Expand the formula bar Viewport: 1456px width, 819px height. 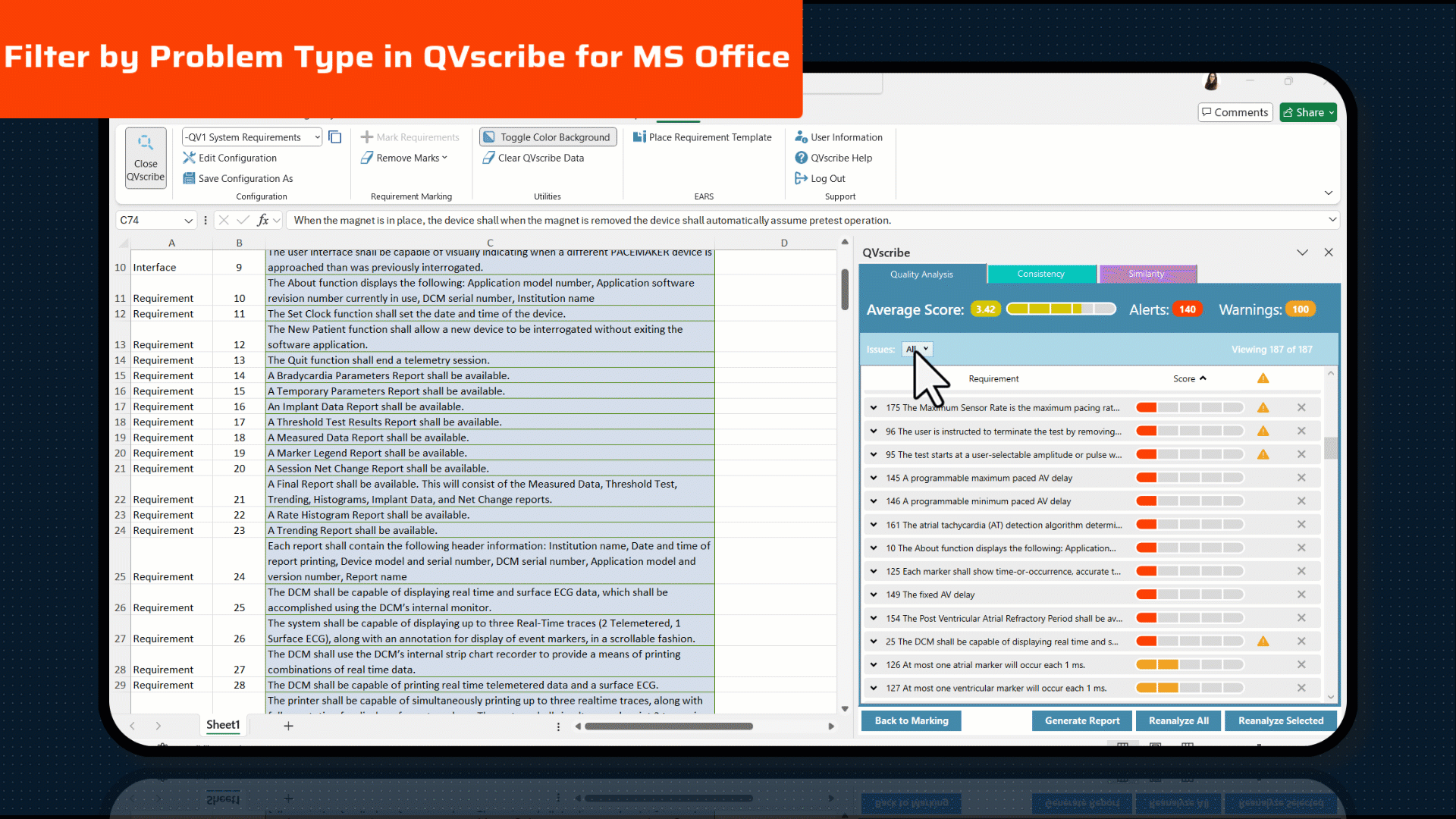[1332, 220]
